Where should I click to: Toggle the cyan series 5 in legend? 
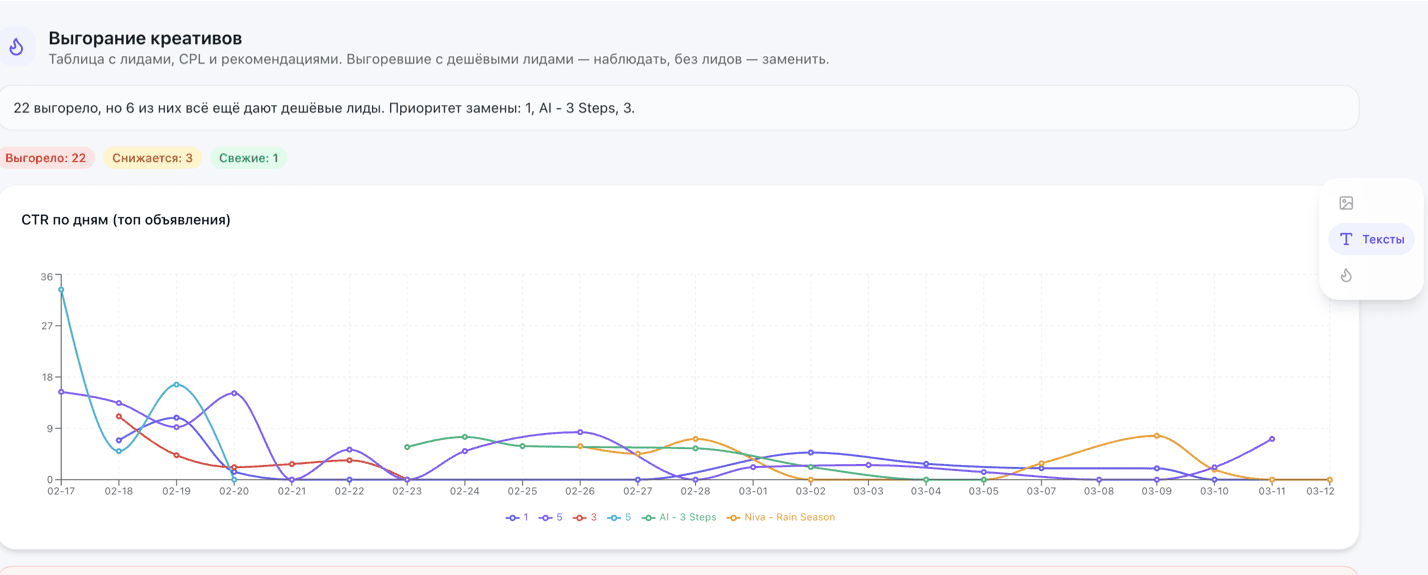pyautogui.click(x=619, y=517)
